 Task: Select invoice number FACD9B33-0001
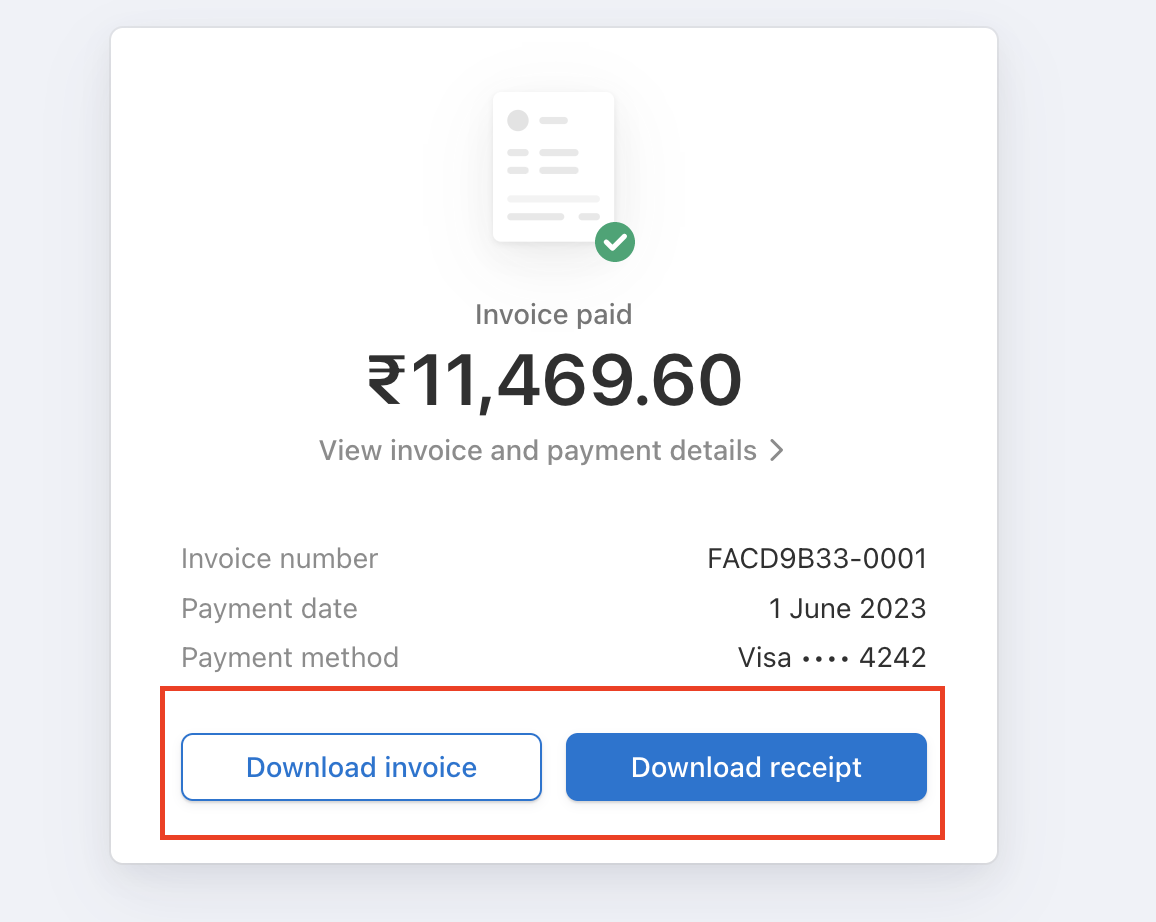pyautogui.click(x=817, y=559)
